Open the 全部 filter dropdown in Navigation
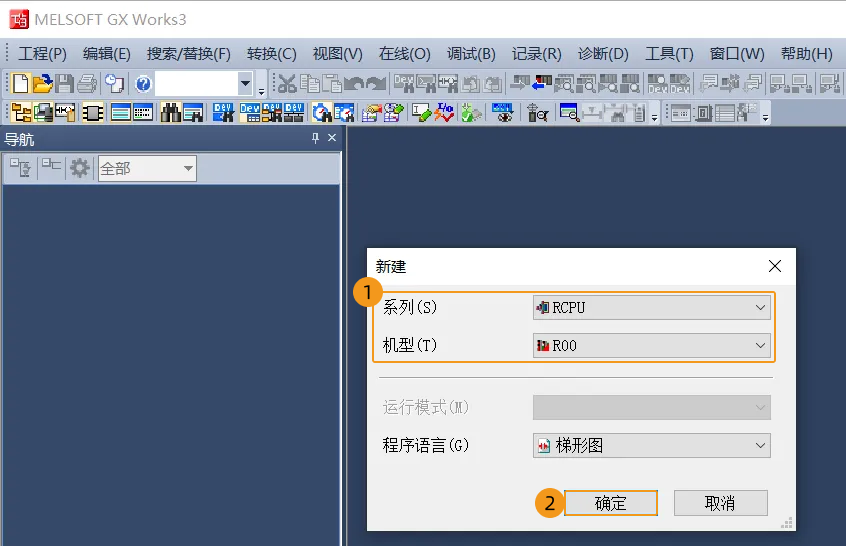 [x=147, y=168]
